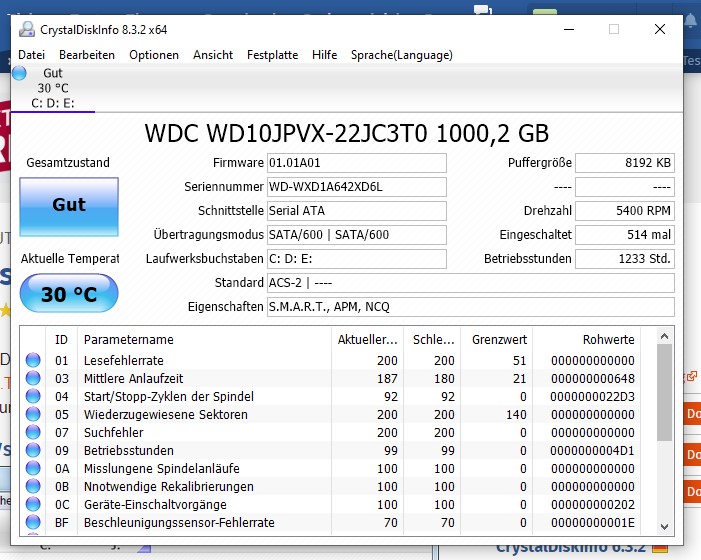Click the ID column header
701x560 pixels.
62,340
